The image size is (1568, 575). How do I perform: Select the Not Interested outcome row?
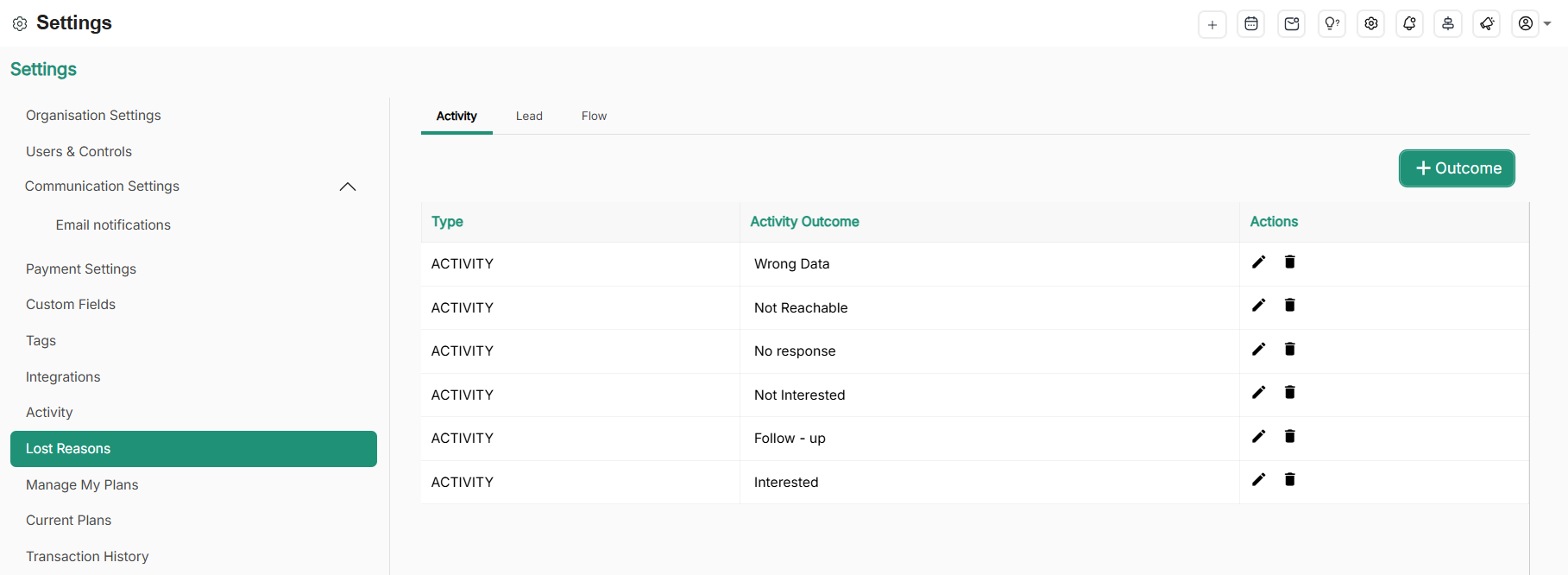(799, 395)
